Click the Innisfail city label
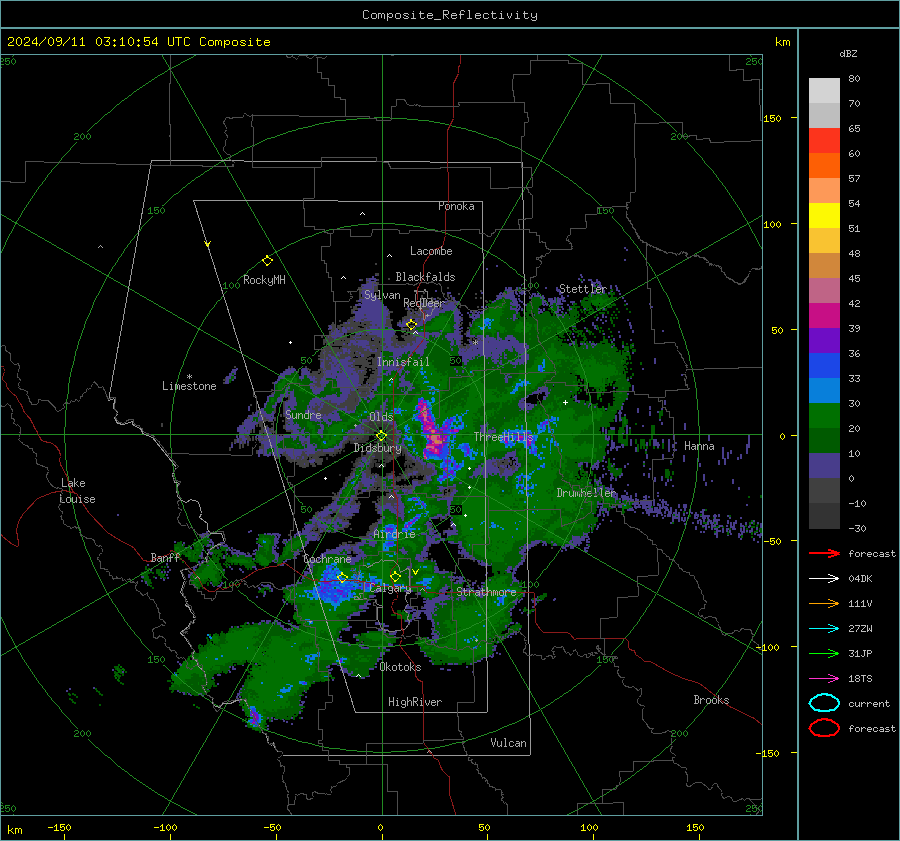 point(403,362)
